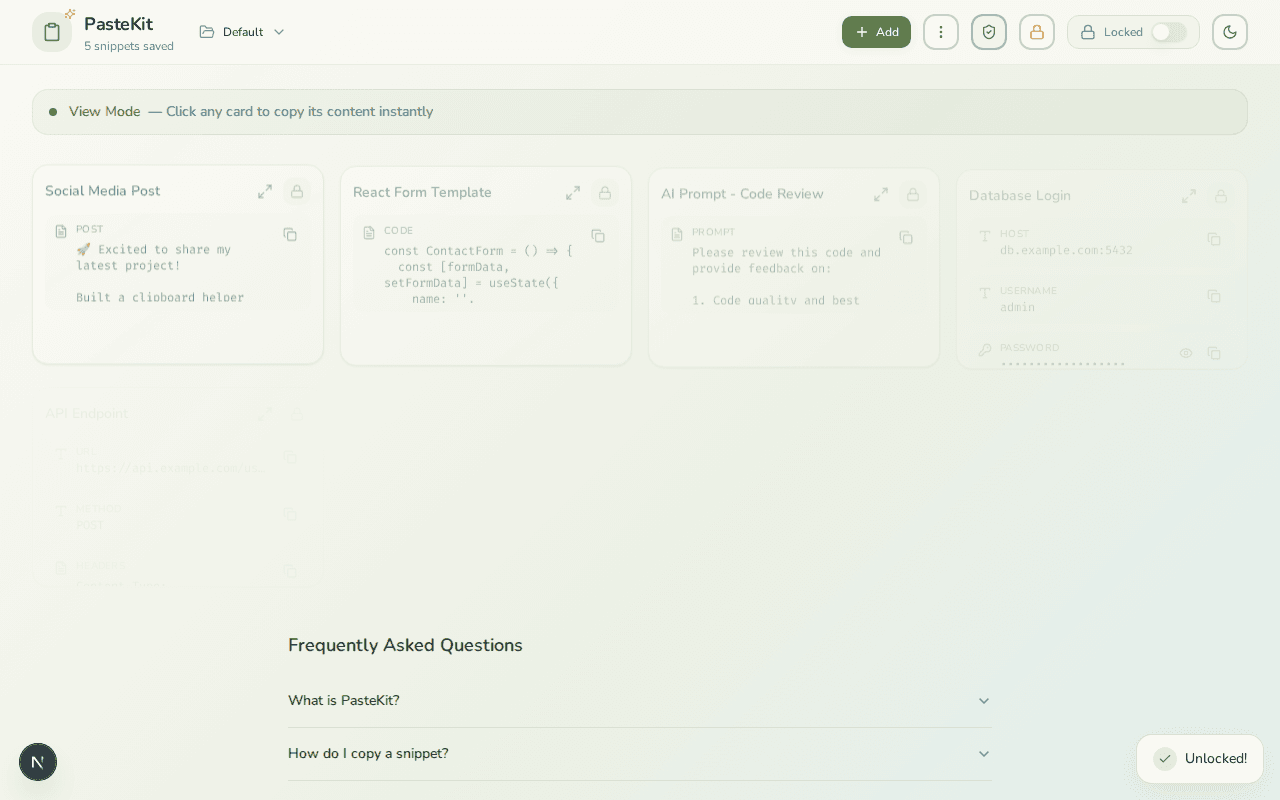The image size is (1280, 800).
Task: Click the React Form Template card title
Action: (422, 193)
